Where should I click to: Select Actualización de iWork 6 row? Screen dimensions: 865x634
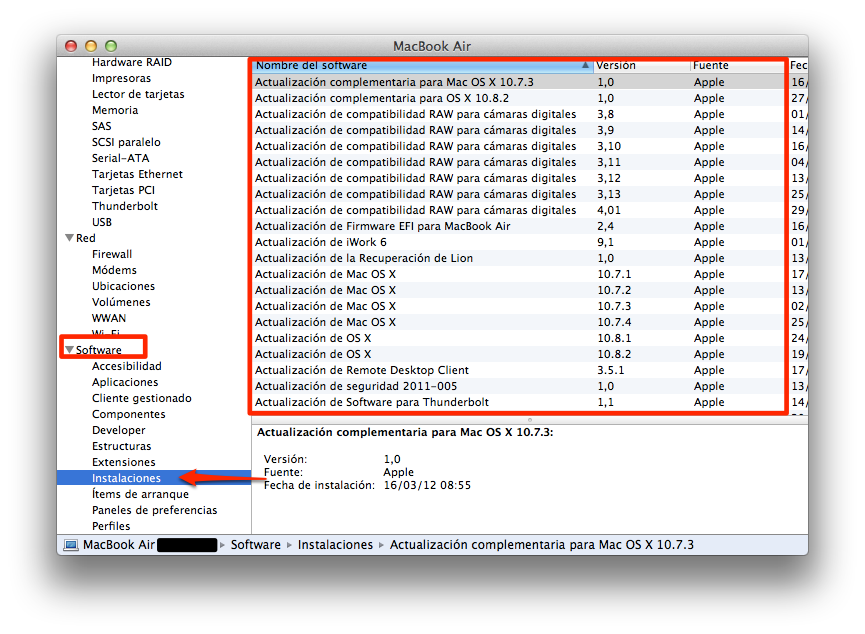click(x=320, y=242)
